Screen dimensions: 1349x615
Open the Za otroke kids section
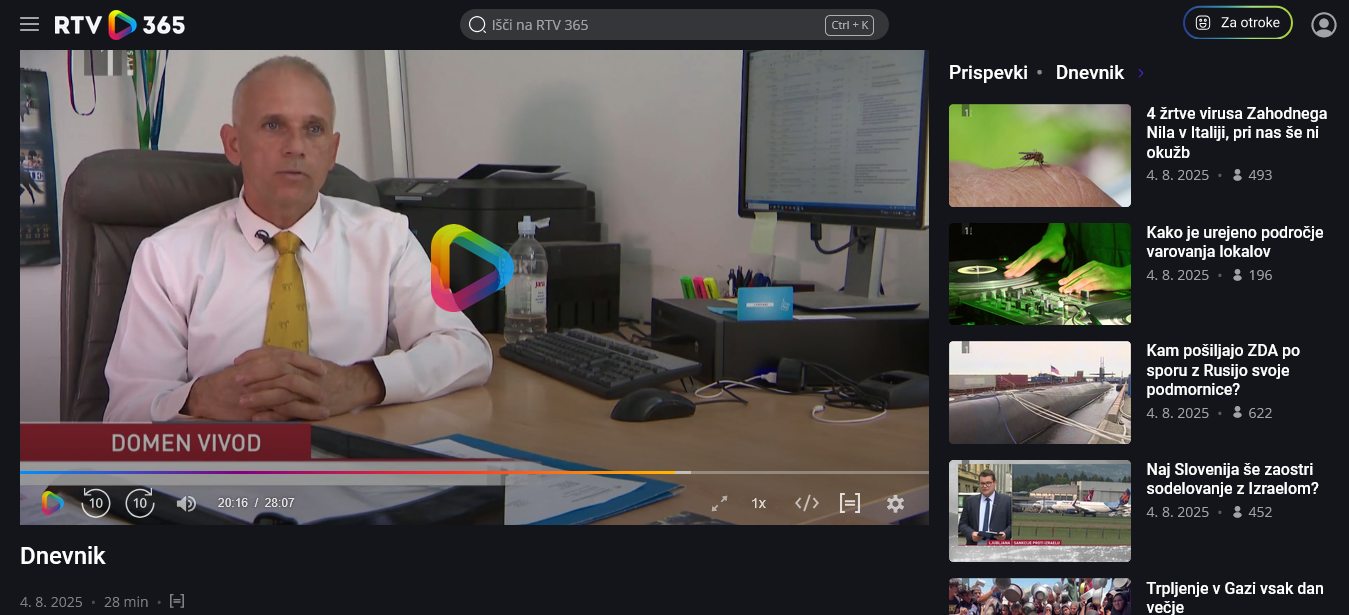(x=1238, y=22)
